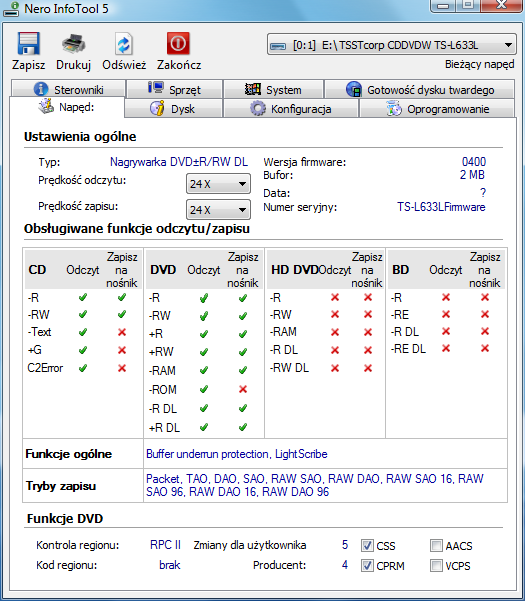This screenshot has width=525, height=601.
Task: Click the Zapisz floppy disk icon
Action: [28, 43]
